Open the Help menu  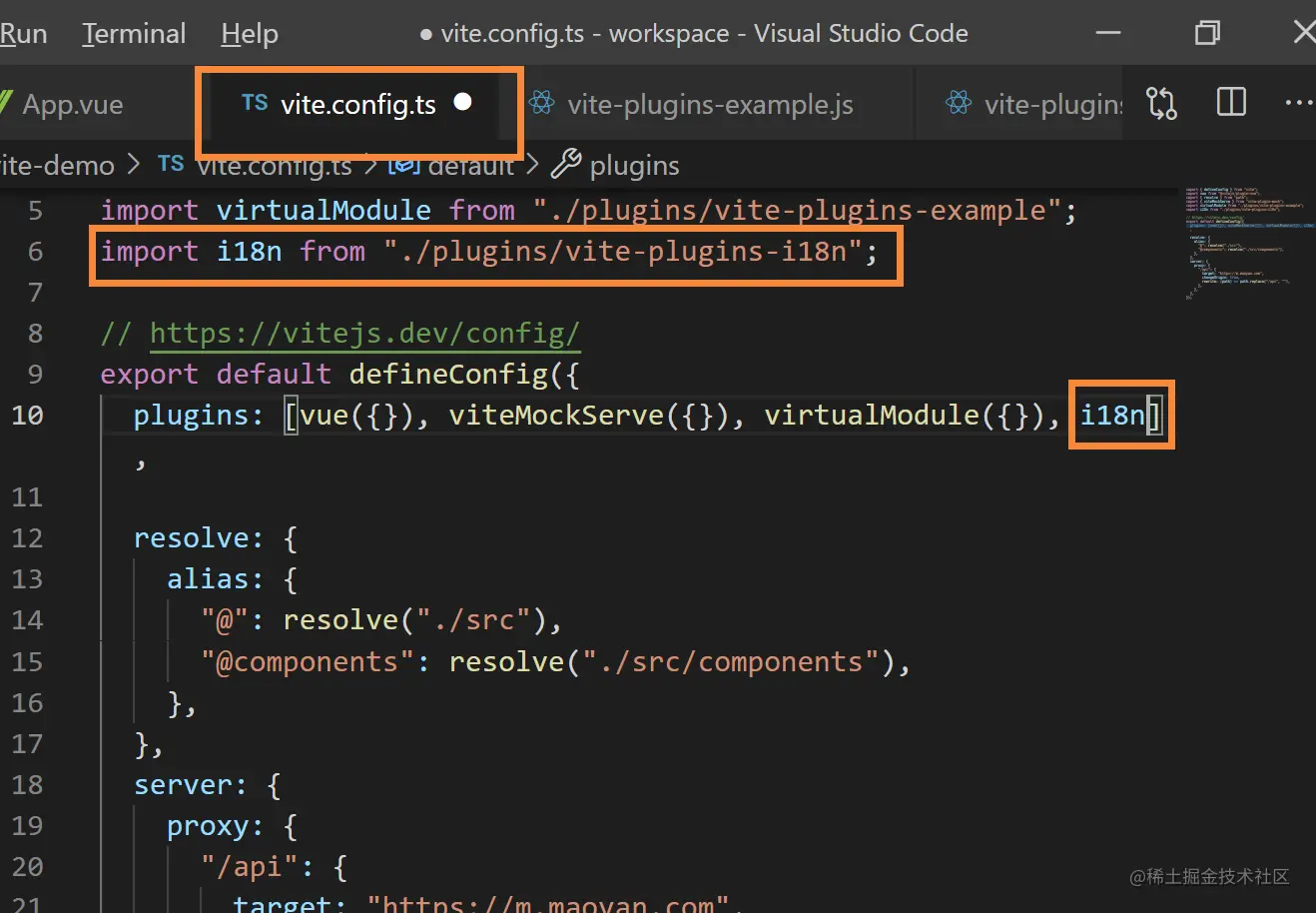250,34
